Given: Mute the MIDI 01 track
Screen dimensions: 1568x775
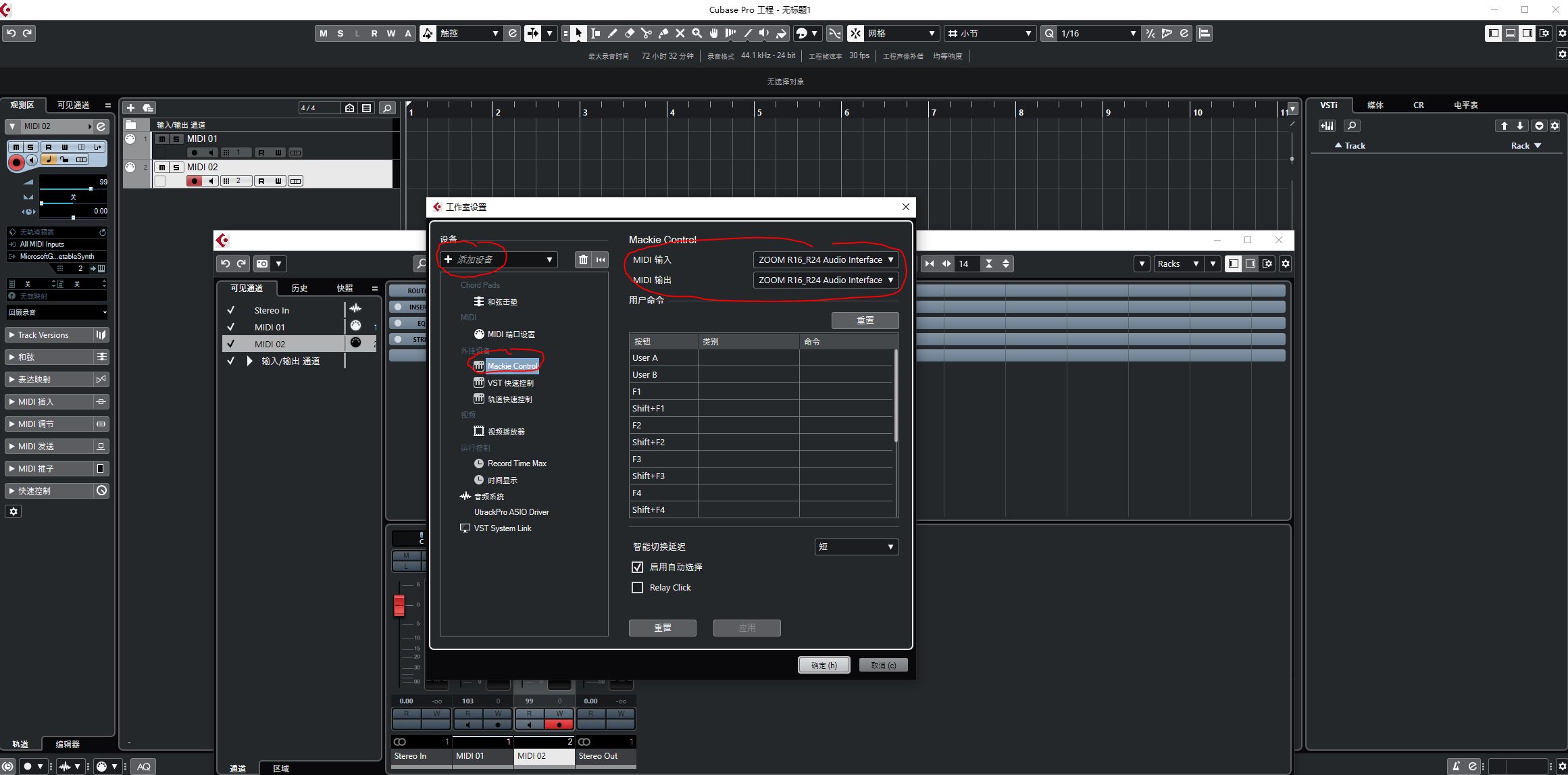Looking at the screenshot, I should coord(162,139).
